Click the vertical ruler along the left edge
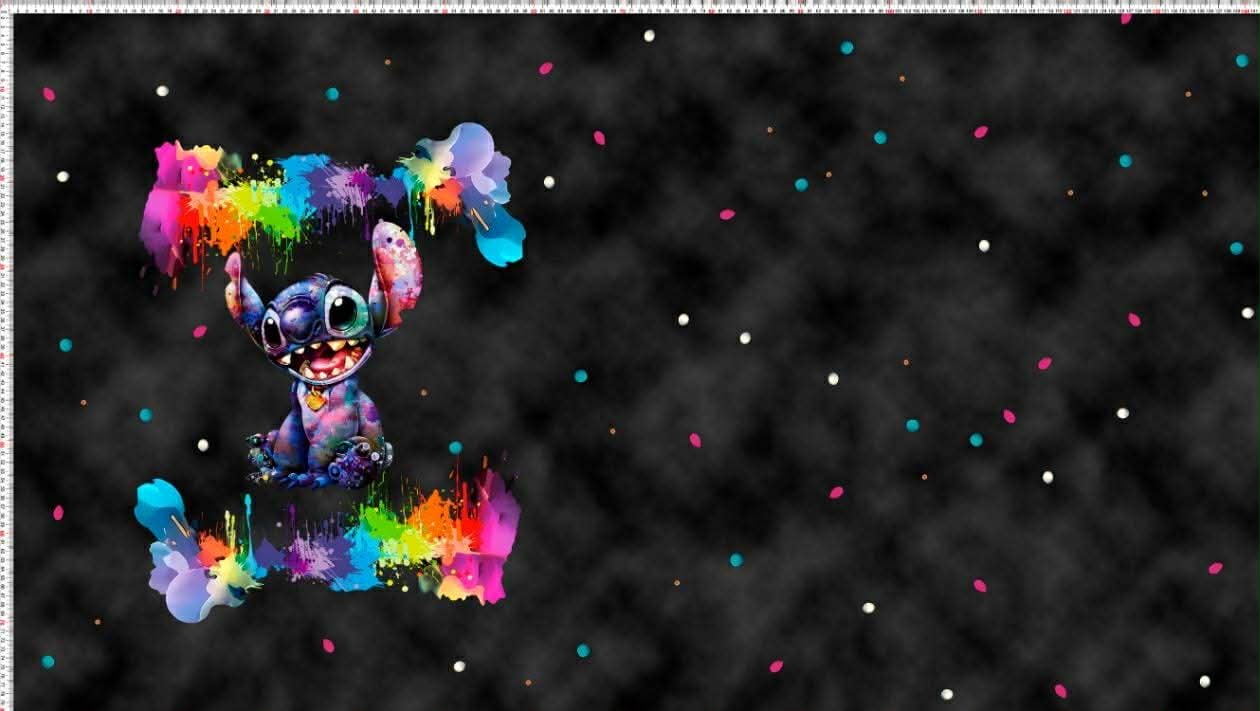The image size is (1260, 711). [6, 360]
